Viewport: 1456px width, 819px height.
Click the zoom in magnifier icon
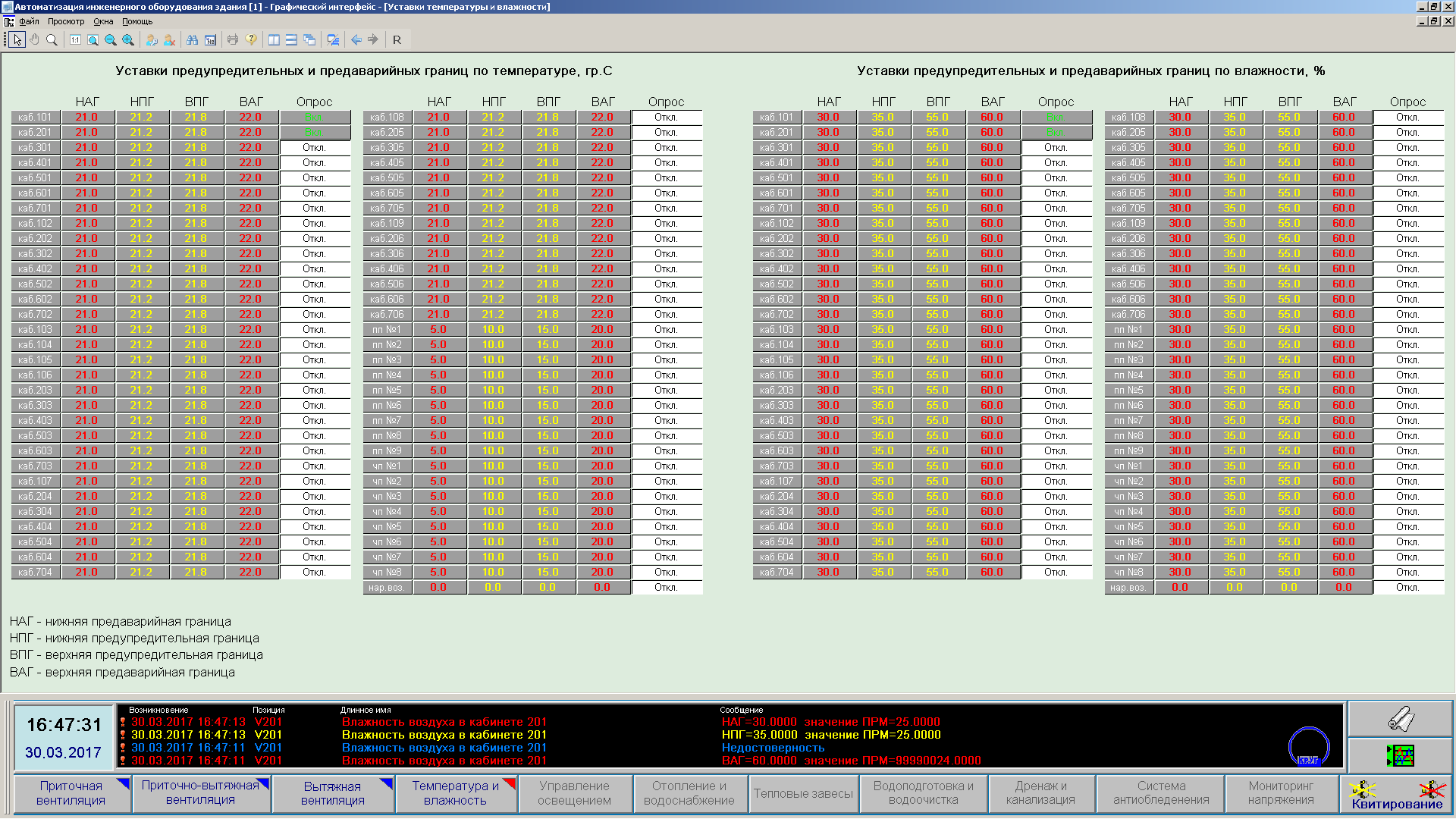(128, 39)
